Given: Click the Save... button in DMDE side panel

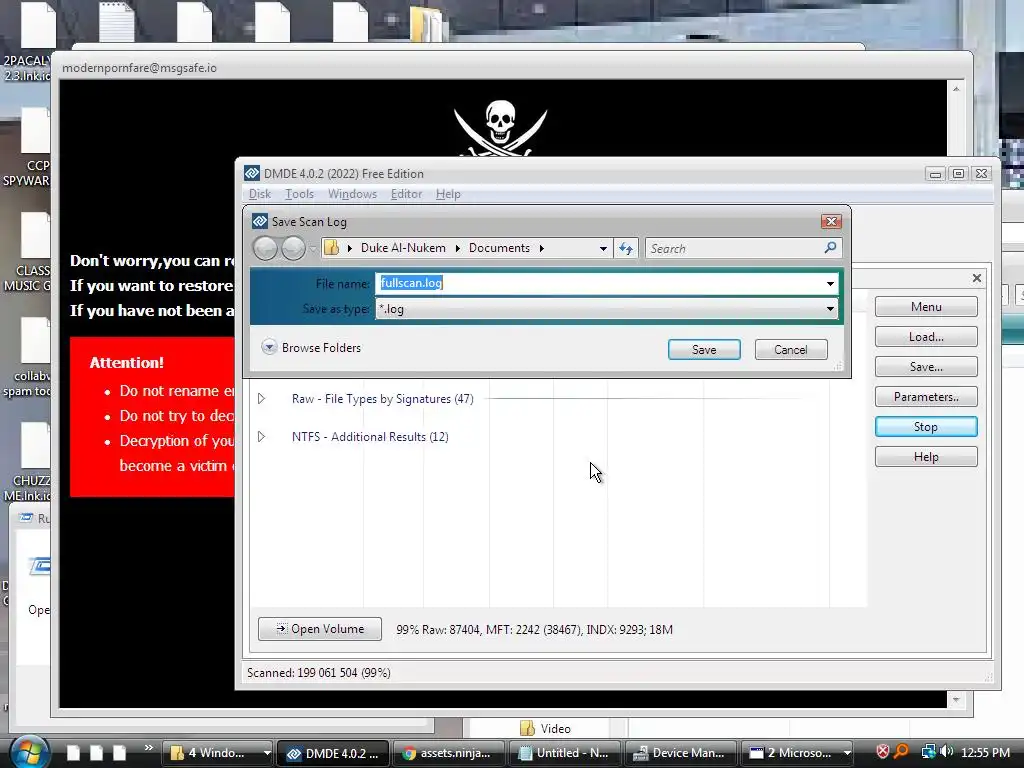Looking at the screenshot, I should [x=926, y=366].
